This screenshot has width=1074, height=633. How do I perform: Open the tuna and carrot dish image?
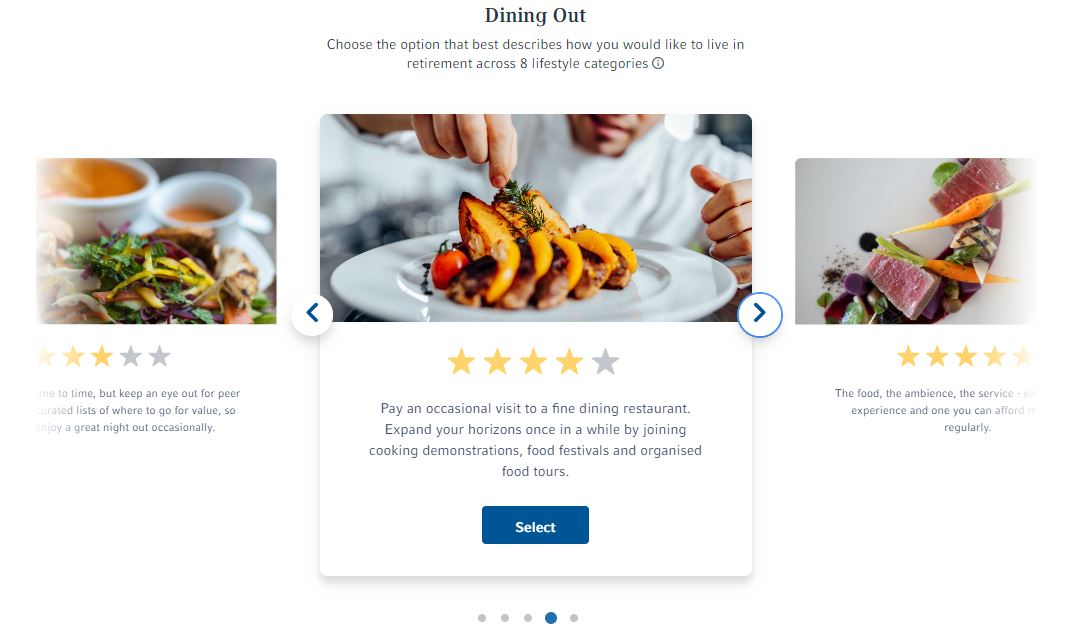914,240
